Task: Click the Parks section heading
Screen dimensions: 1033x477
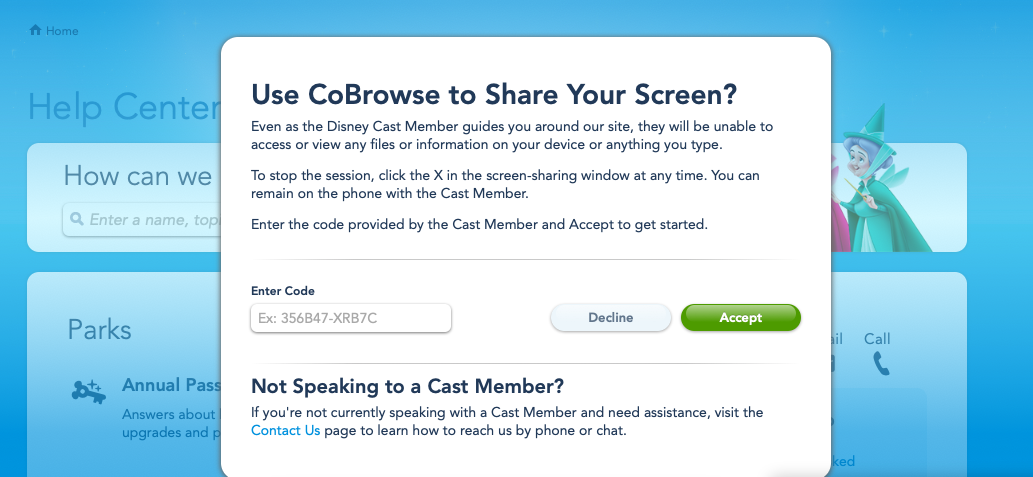Action: [99, 329]
